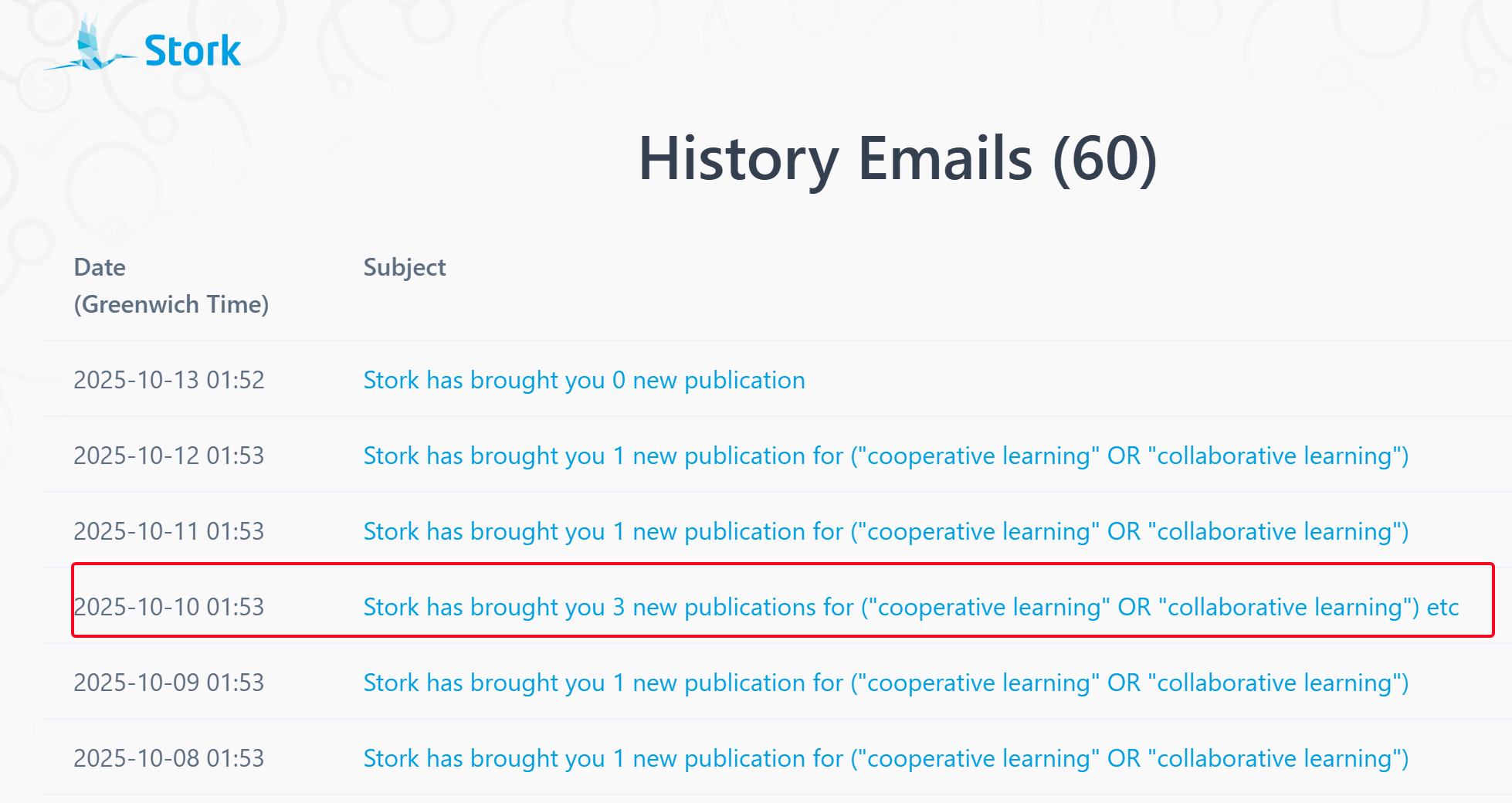1512x803 pixels.
Task: Click the 2025-10-10 01:53 date cell
Action: click(x=169, y=607)
